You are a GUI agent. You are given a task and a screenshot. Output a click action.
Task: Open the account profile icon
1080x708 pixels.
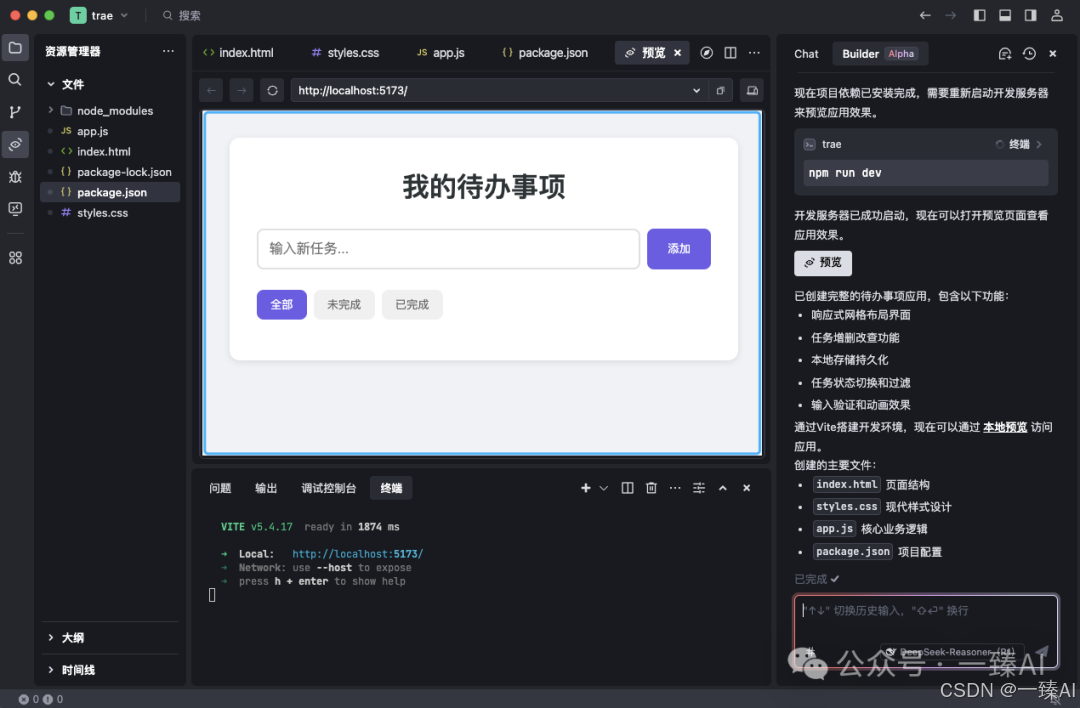coord(1057,15)
